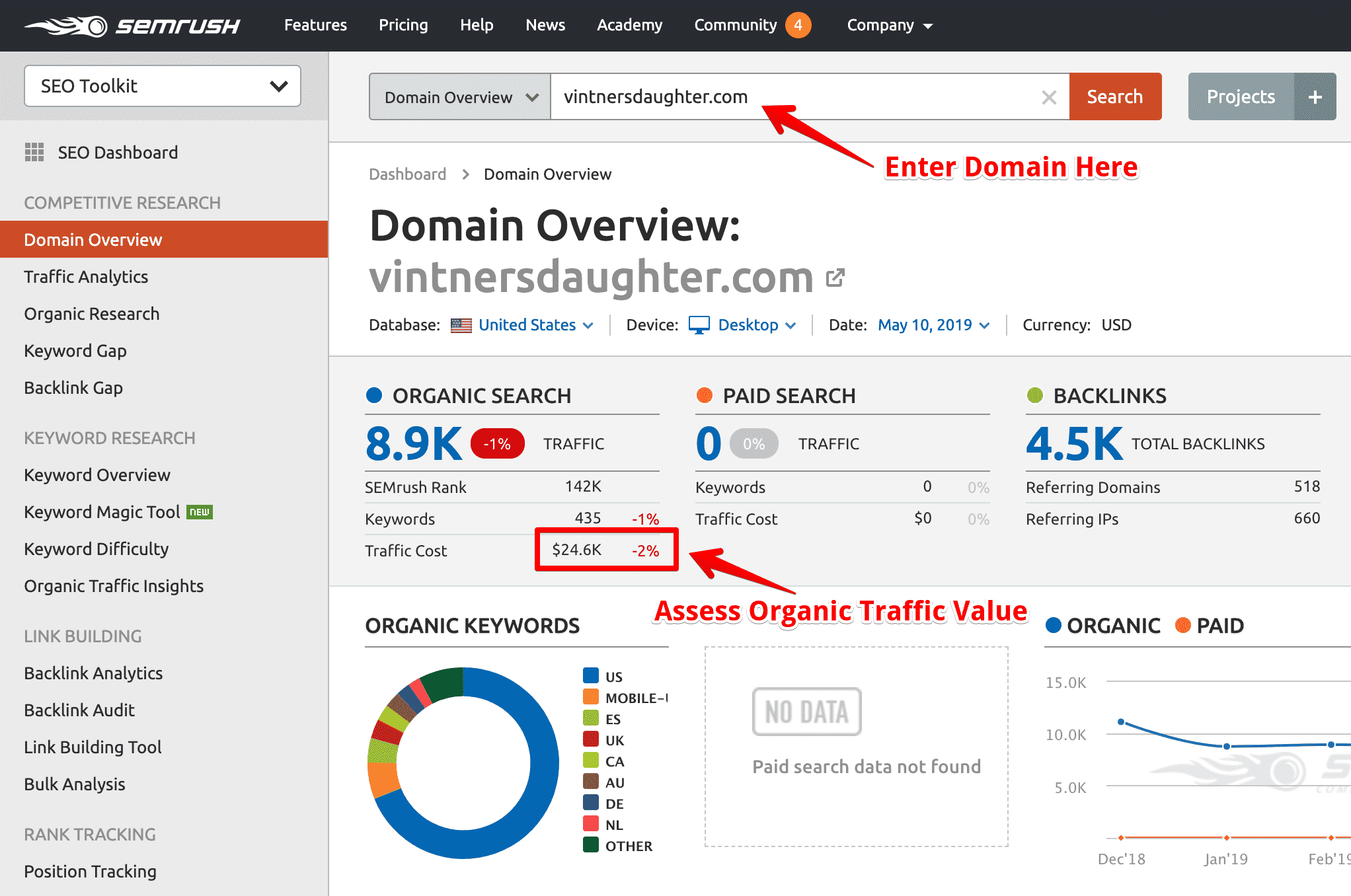Toggle the US legend swatch in Organic Keywords
Screen dimensions: 1351x896
(x=590, y=676)
